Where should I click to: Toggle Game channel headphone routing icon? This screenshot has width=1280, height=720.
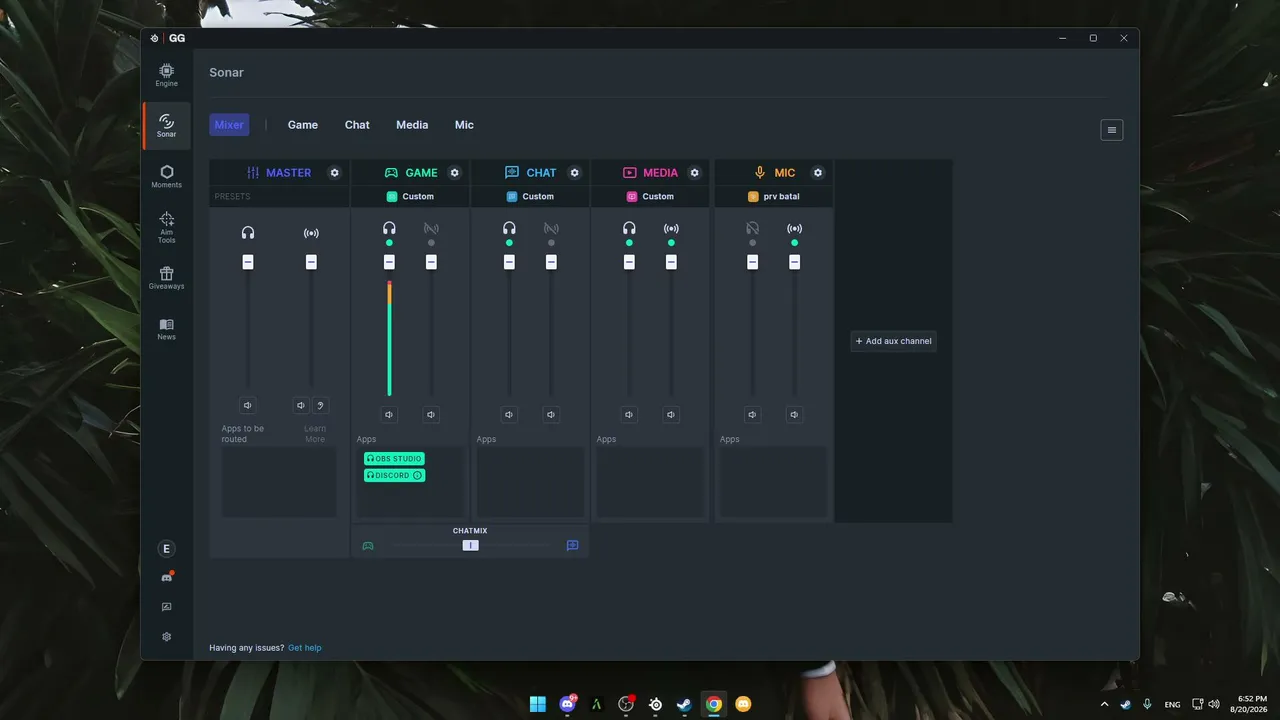click(389, 229)
